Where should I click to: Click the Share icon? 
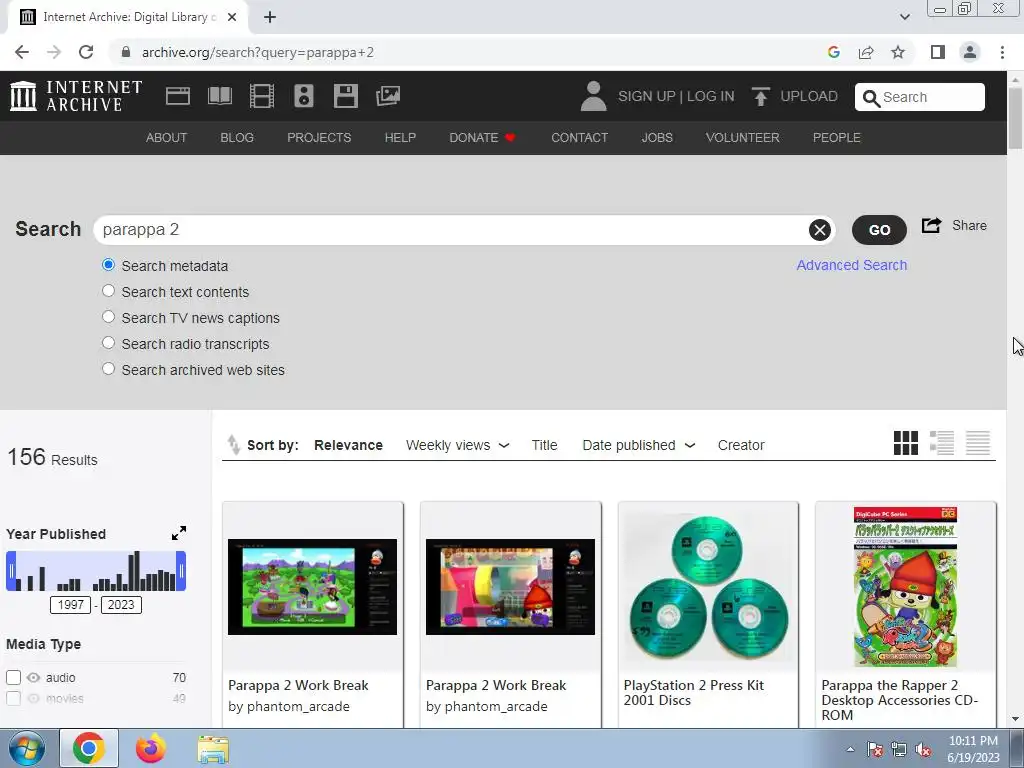[x=931, y=225]
